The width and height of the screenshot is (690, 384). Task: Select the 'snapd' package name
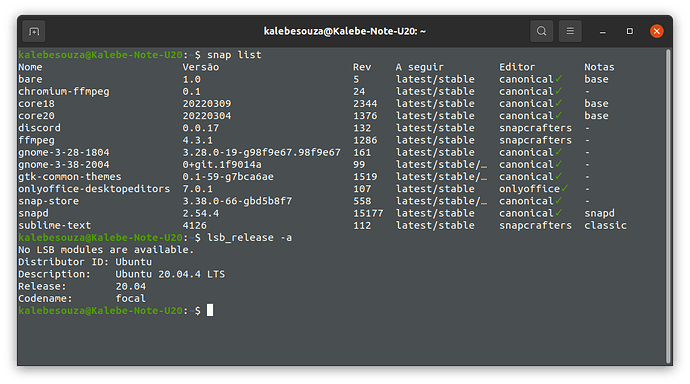pyautogui.click(x=33, y=213)
